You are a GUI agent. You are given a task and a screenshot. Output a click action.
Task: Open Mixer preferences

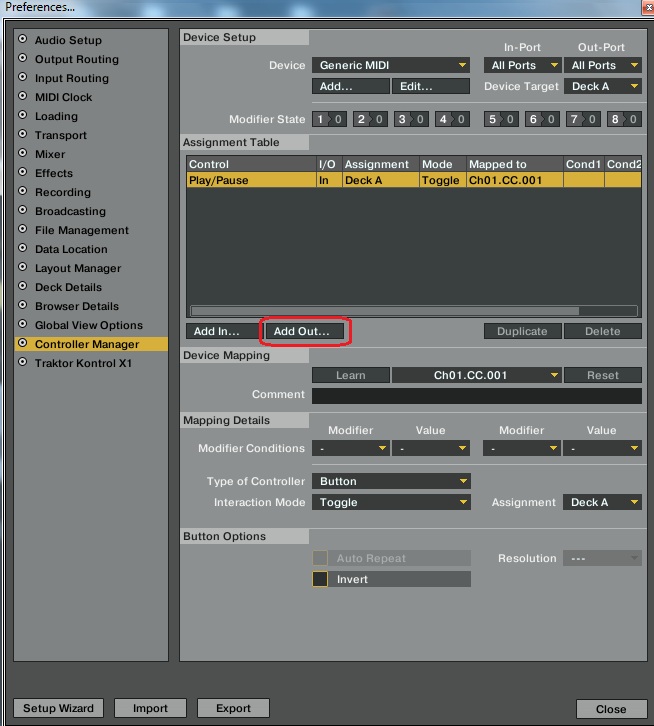coord(50,154)
